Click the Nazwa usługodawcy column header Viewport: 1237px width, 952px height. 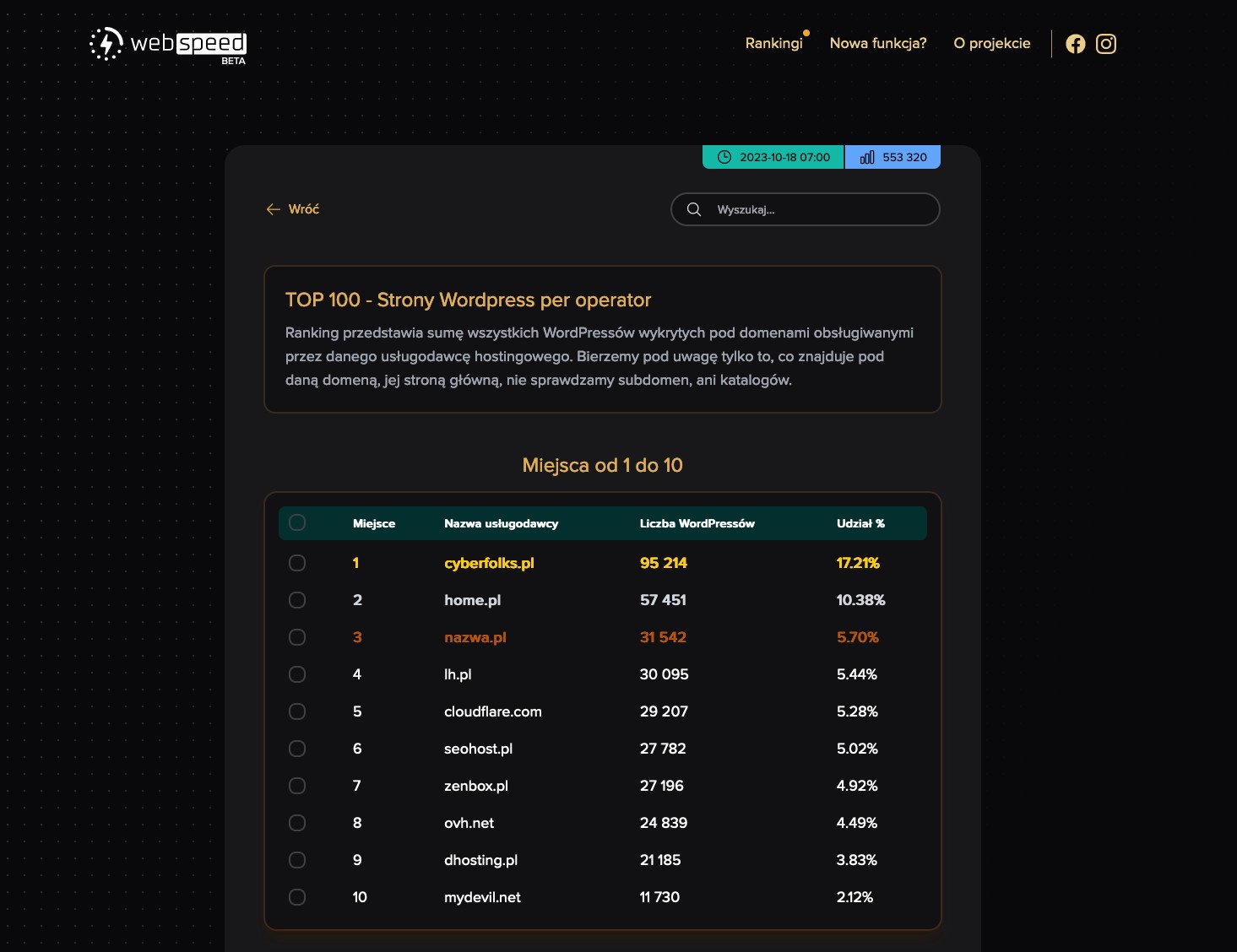pyautogui.click(x=502, y=523)
